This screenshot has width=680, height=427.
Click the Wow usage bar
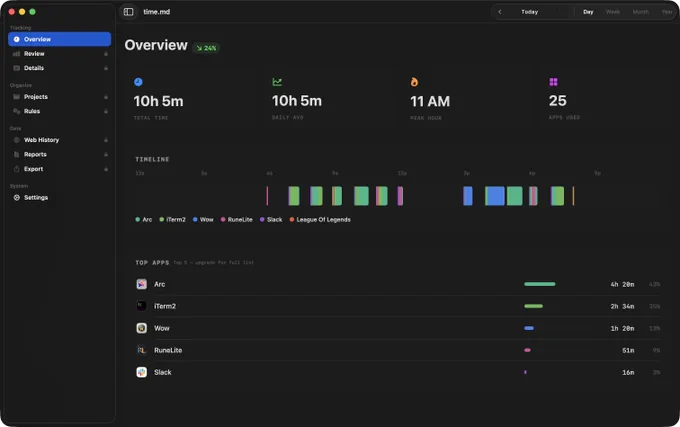tap(529, 328)
